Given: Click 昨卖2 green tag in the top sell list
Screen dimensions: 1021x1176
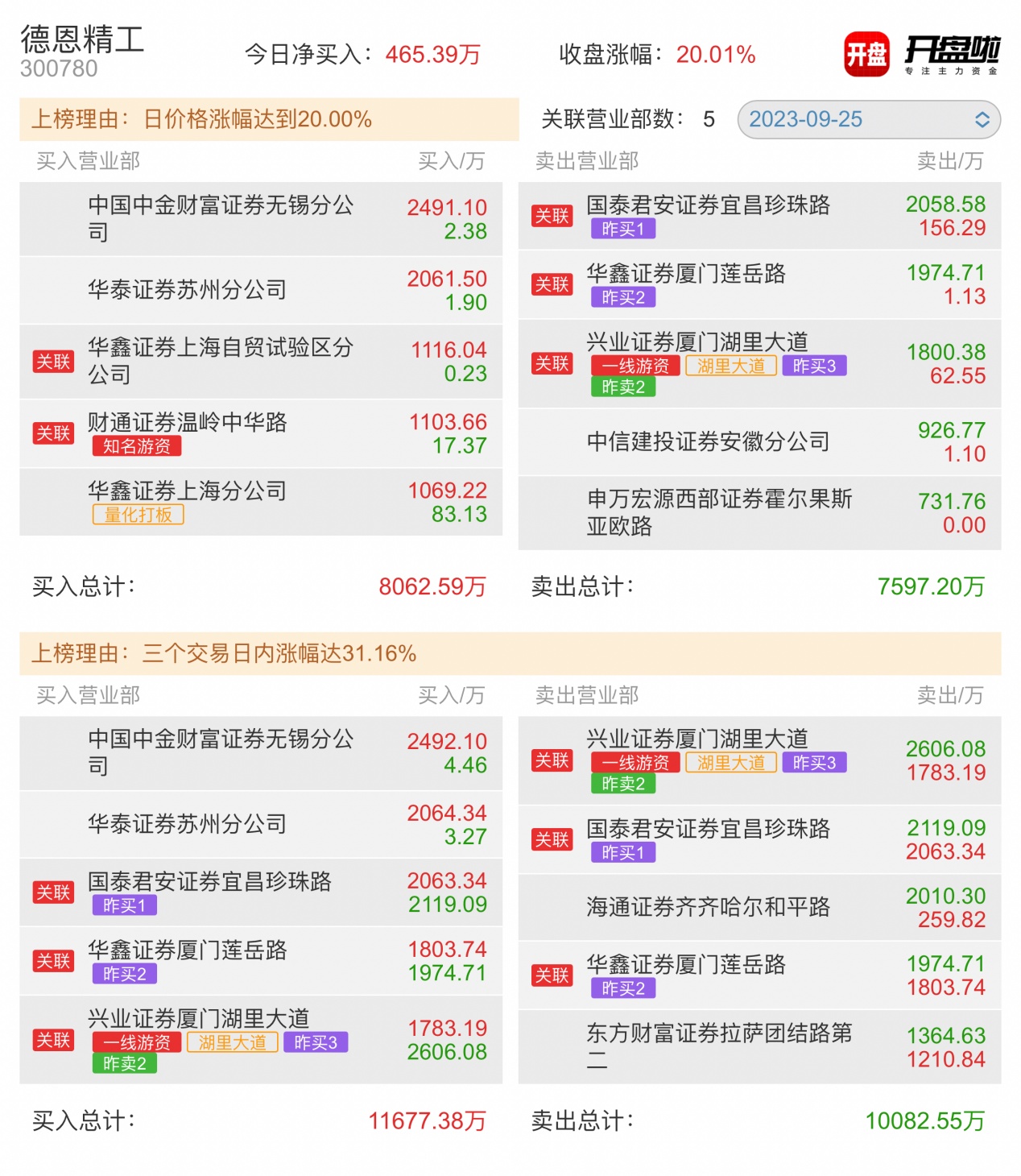Looking at the screenshot, I should click(x=622, y=387).
